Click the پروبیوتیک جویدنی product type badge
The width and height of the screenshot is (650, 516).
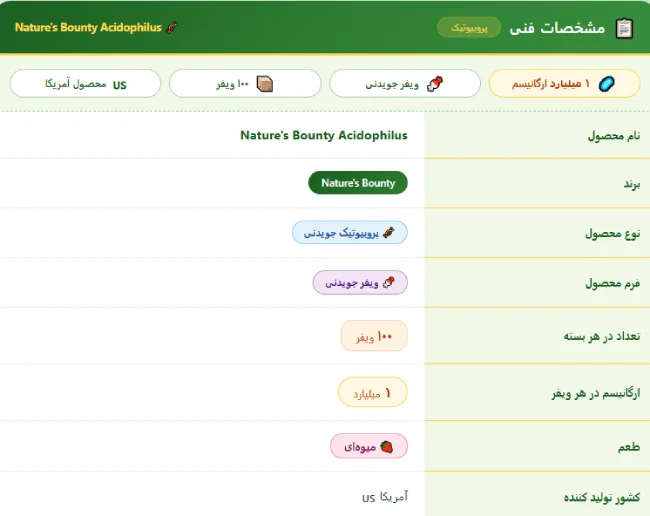pos(350,233)
